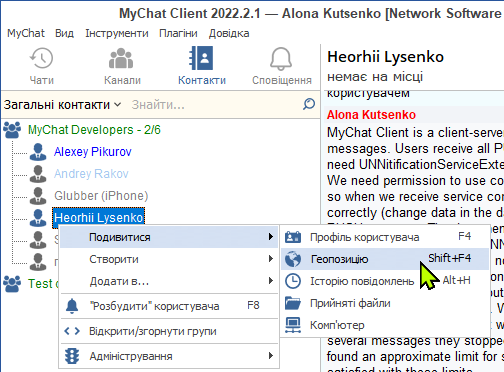504x372 pixels.
Task: Open the MyChat menu
Action: (x=26, y=33)
